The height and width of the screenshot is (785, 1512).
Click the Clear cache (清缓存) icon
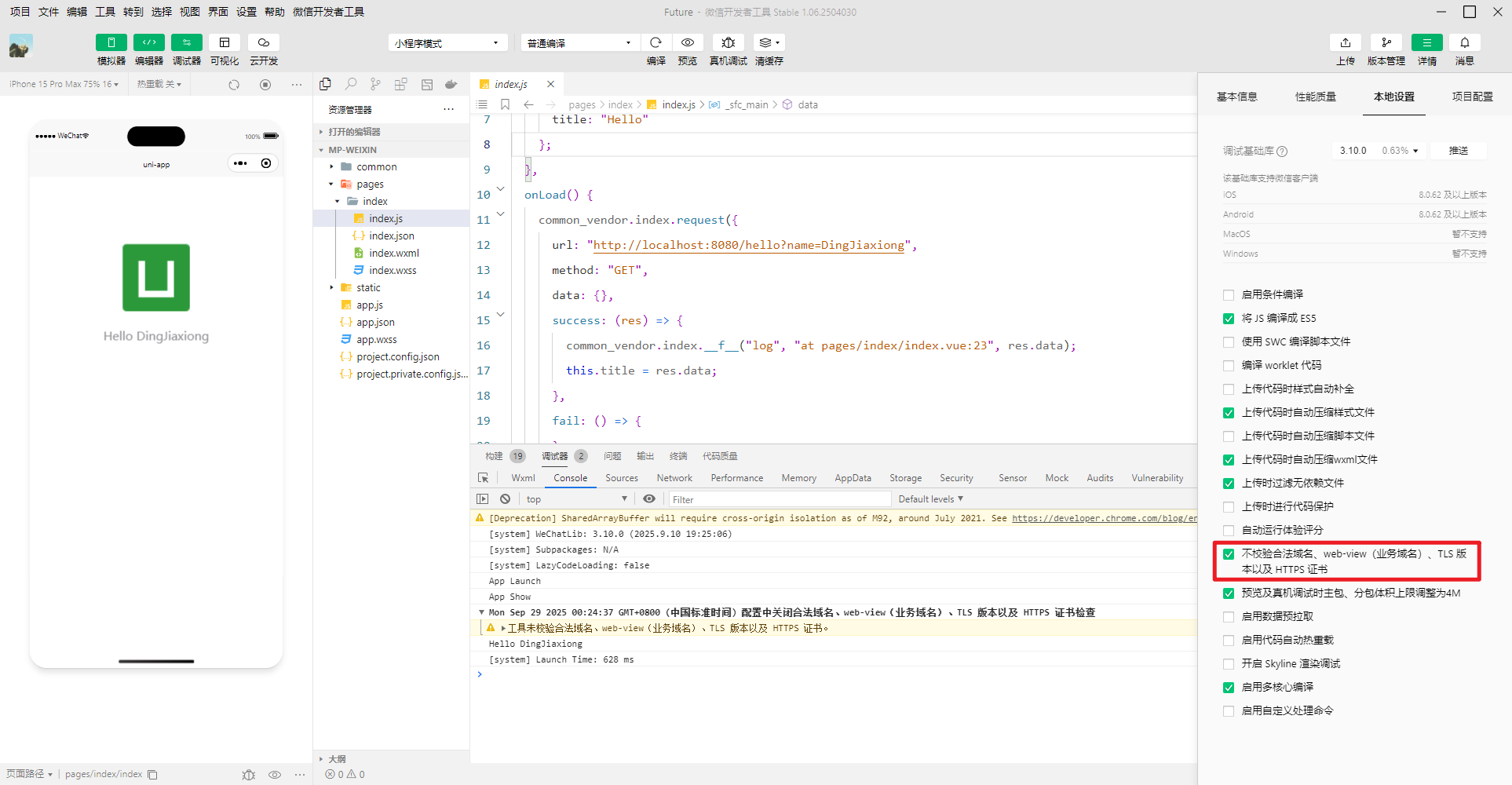click(x=769, y=42)
